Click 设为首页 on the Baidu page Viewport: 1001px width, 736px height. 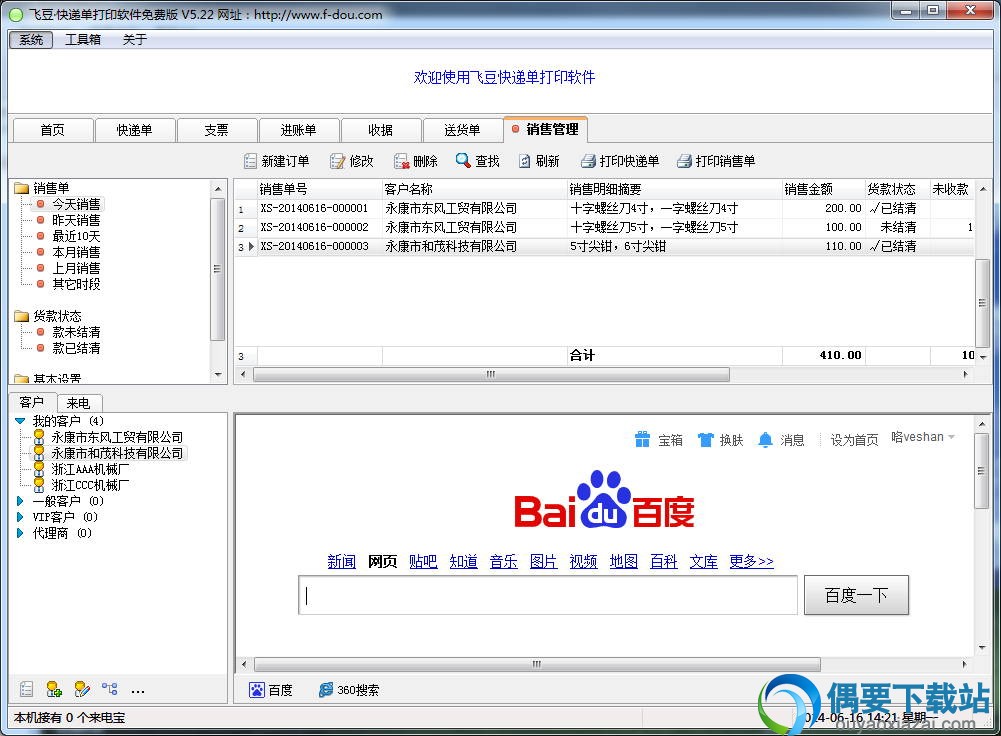click(x=854, y=440)
